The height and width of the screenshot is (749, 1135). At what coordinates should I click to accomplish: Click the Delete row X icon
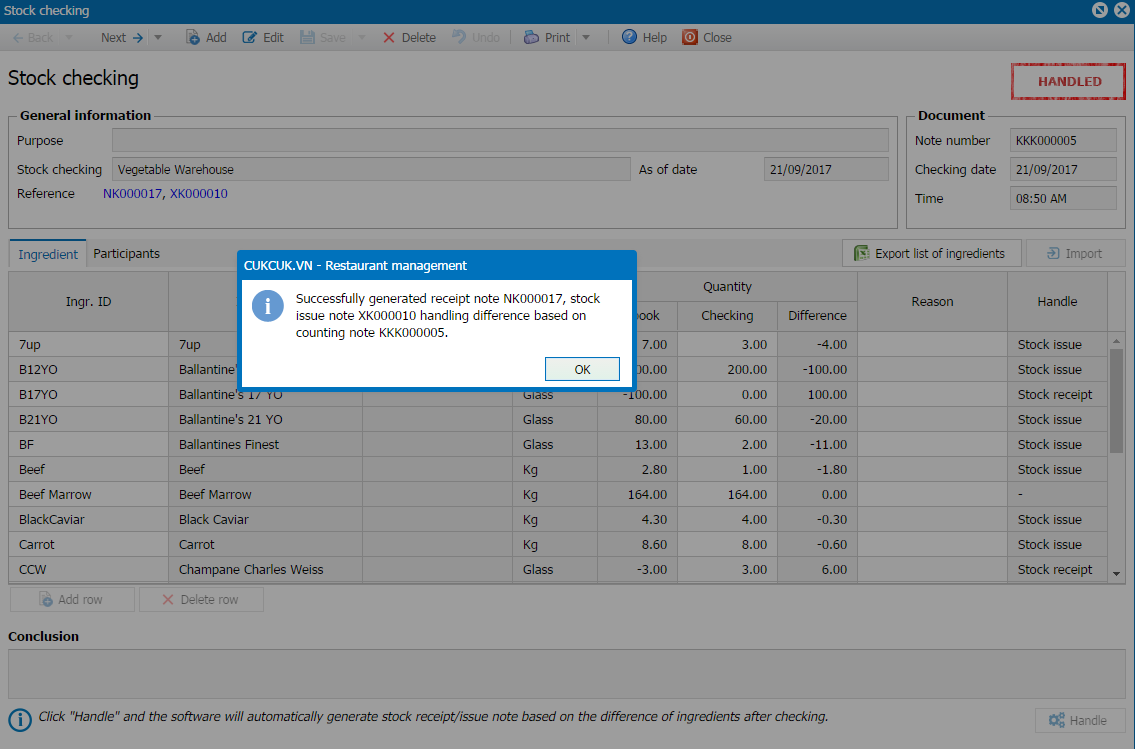[168, 600]
